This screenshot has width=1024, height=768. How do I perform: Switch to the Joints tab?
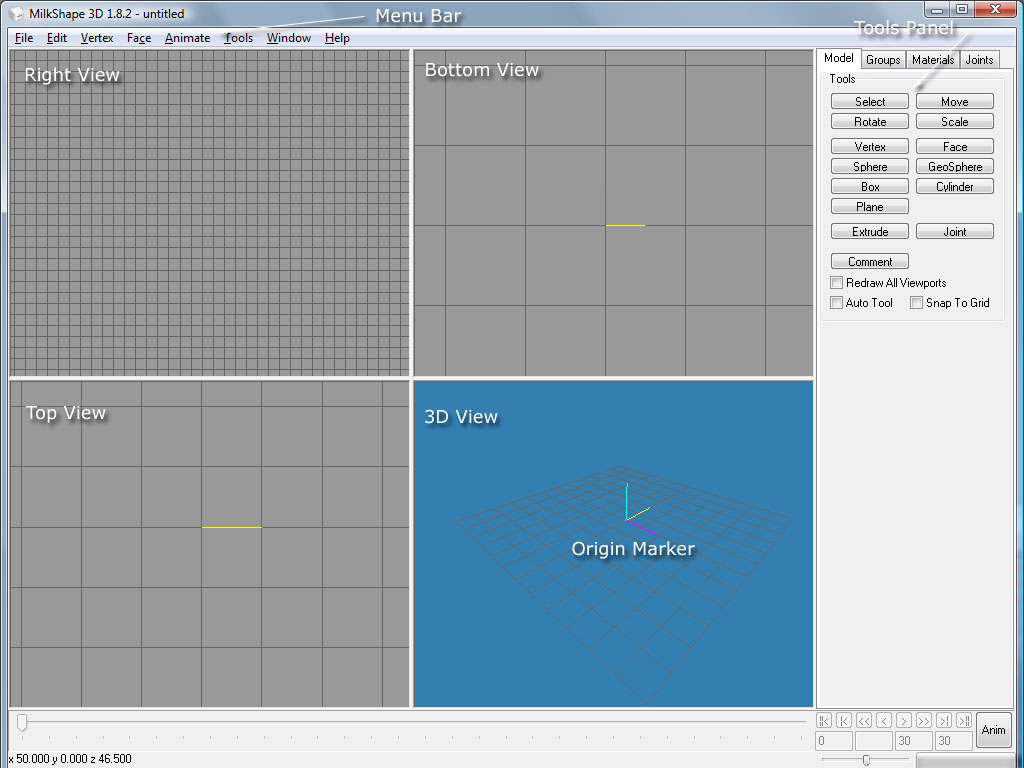tap(979, 59)
